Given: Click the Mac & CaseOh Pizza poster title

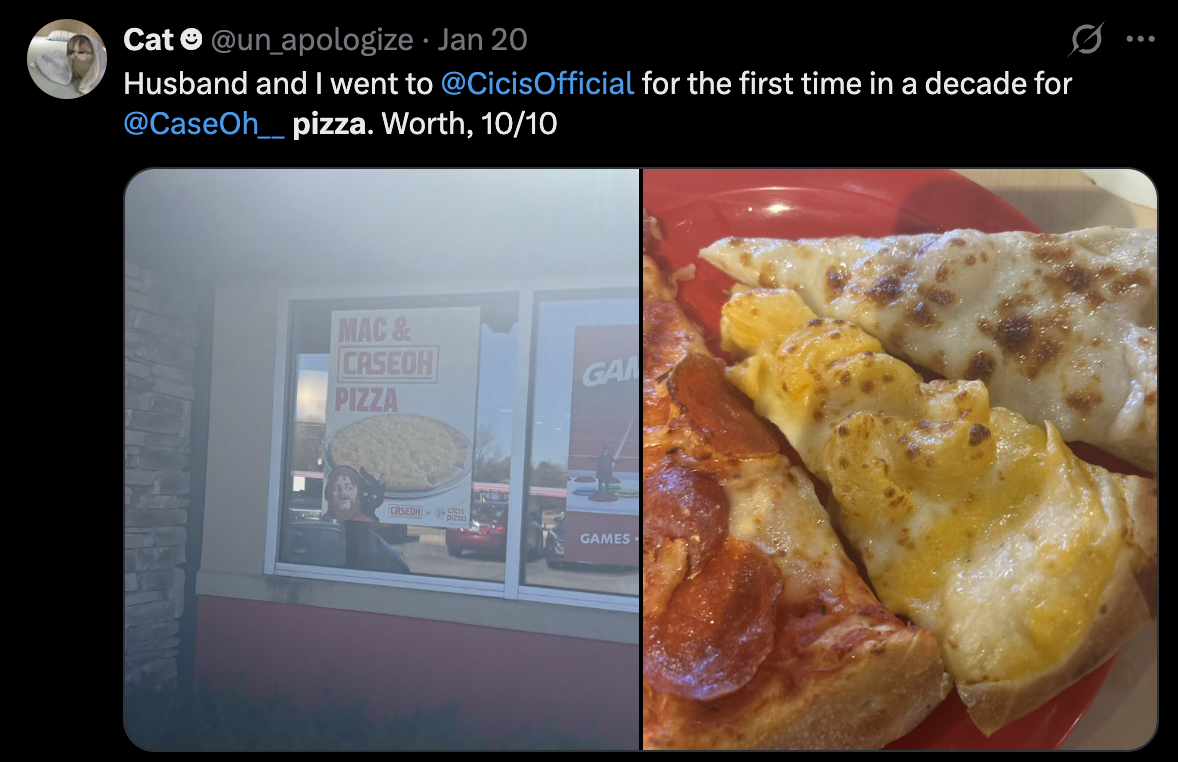Looking at the screenshot, I should click(386, 364).
